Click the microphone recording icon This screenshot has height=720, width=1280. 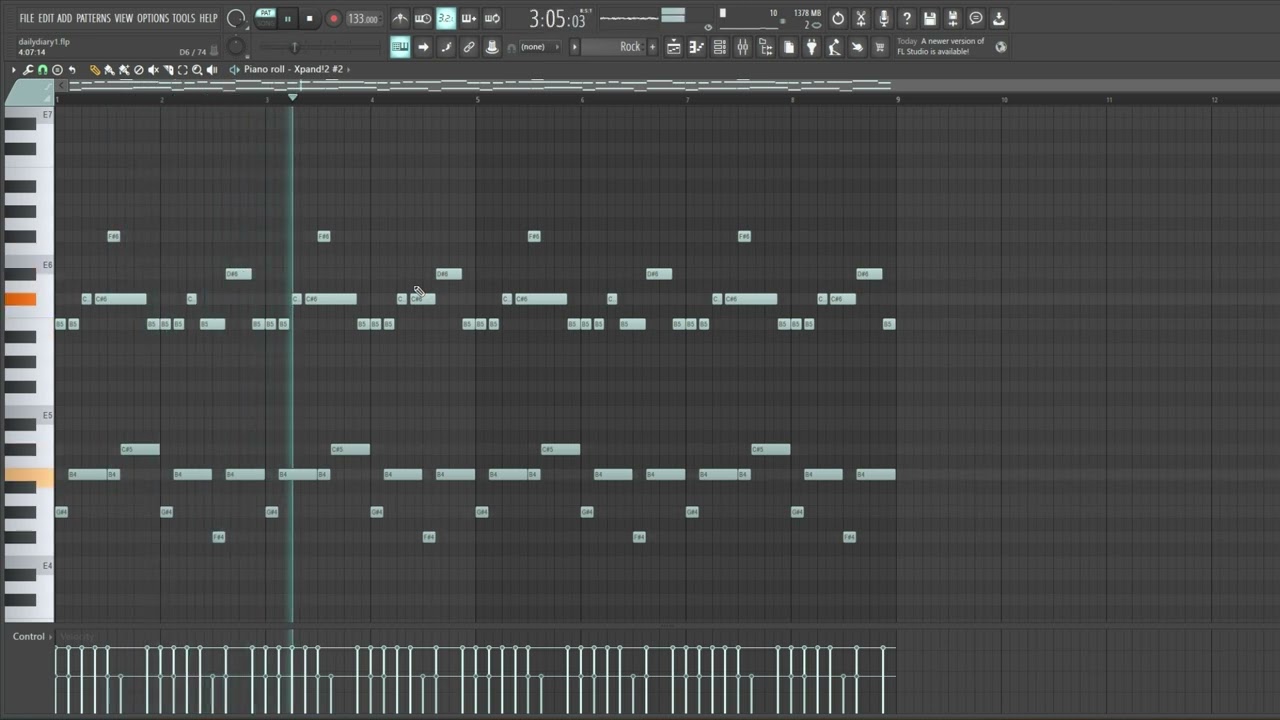884,18
